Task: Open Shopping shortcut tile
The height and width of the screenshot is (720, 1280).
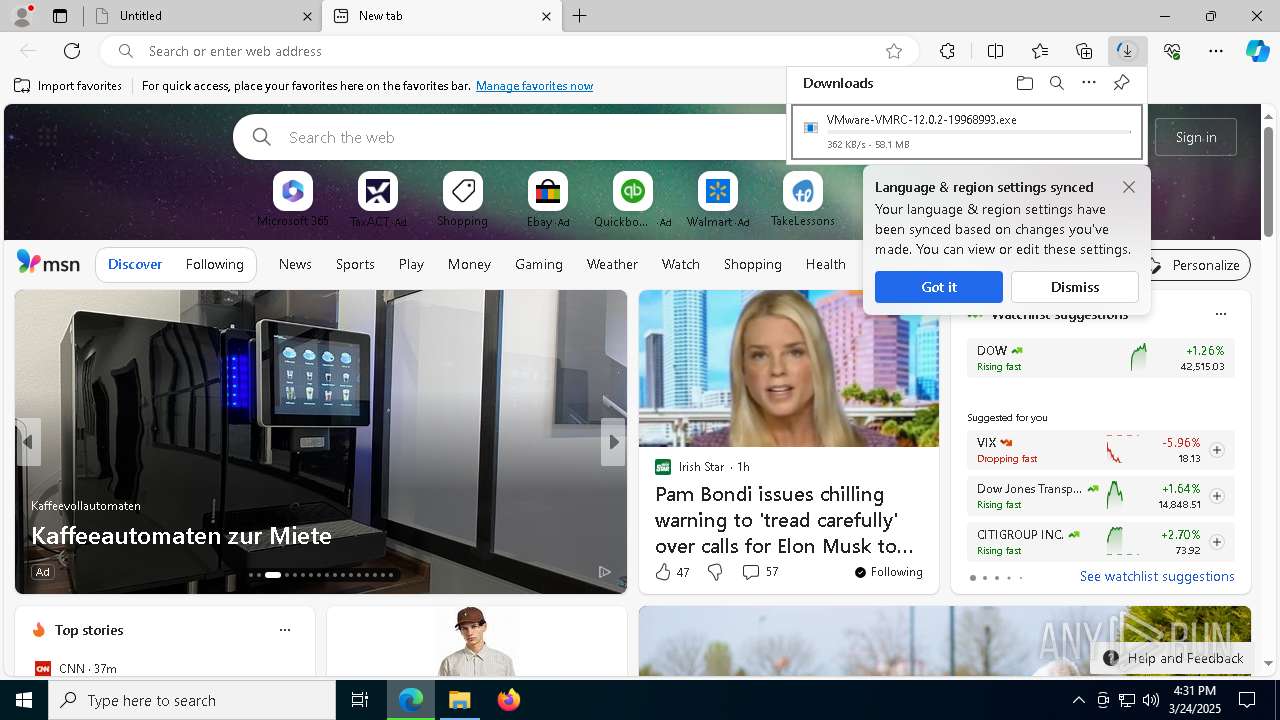Action: [x=462, y=200]
